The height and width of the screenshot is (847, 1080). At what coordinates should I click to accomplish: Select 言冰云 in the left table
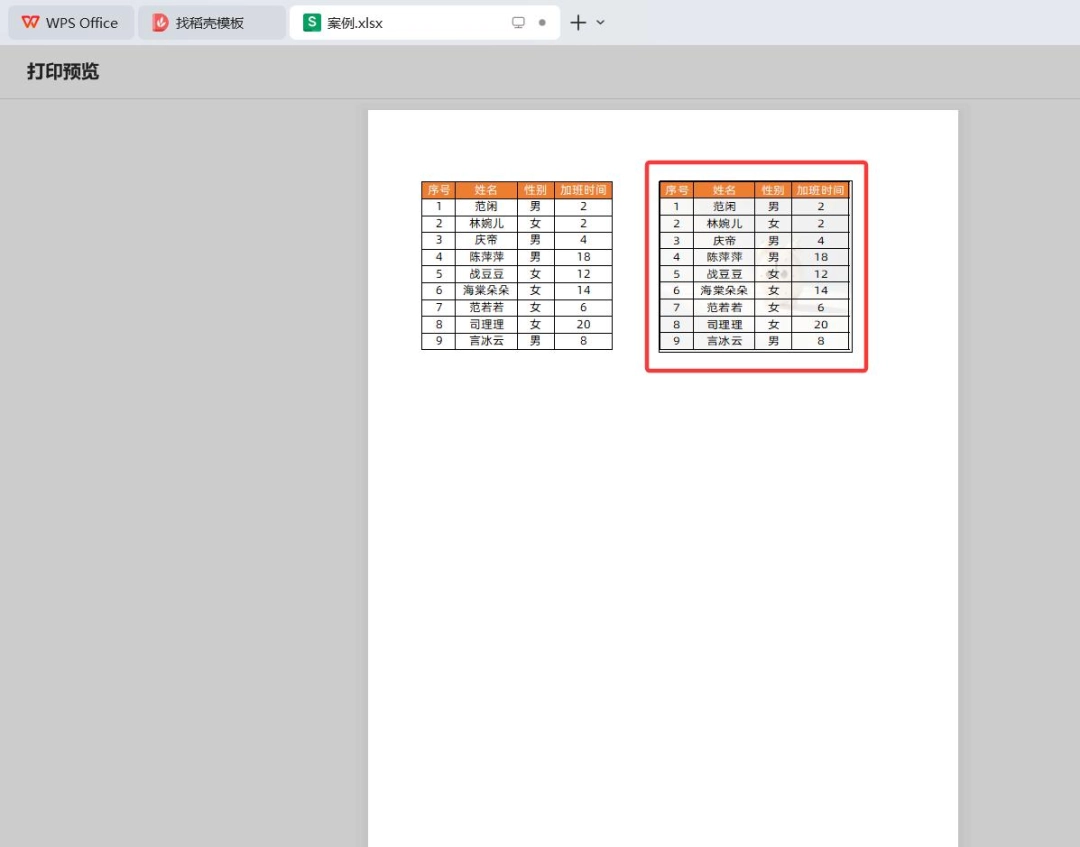click(486, 341)
